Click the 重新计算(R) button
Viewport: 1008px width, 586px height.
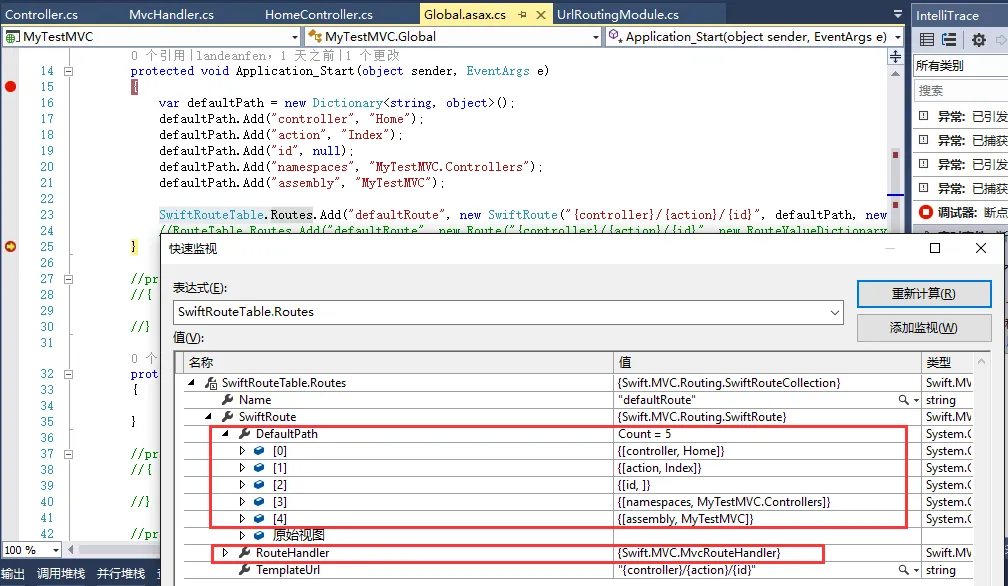[x=923, y=294]
